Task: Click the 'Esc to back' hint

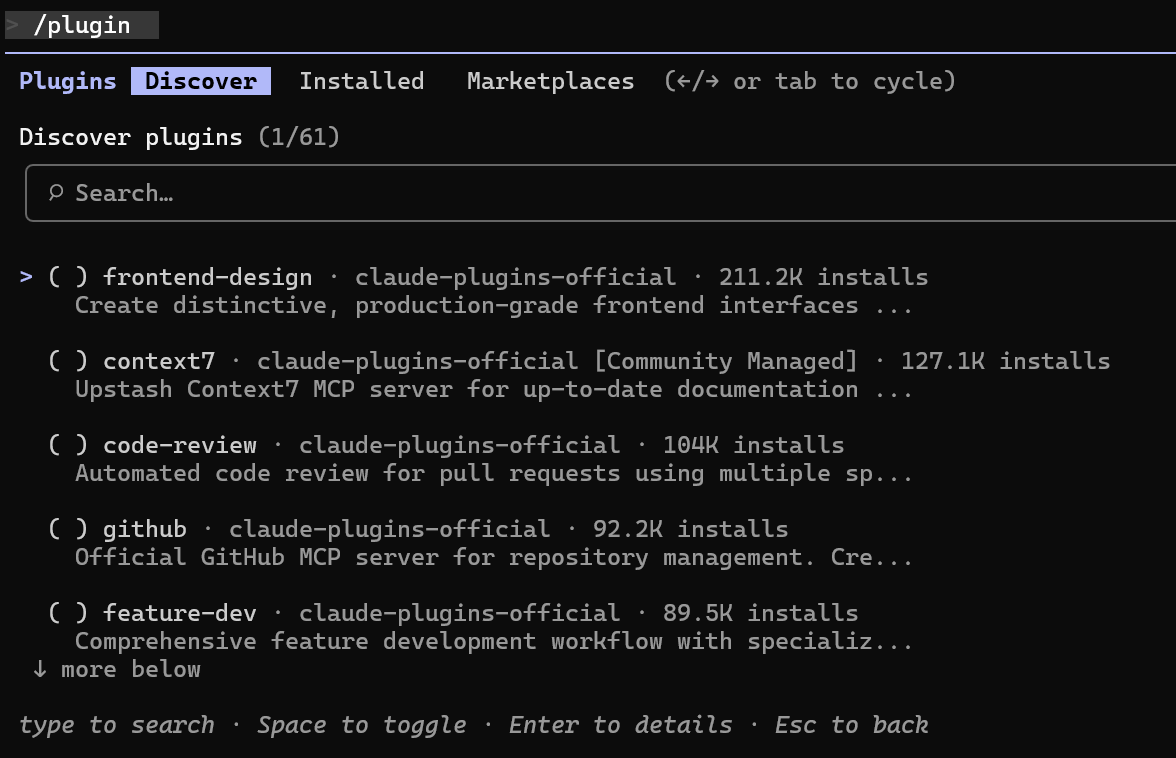Action: [x=851, y=725]
